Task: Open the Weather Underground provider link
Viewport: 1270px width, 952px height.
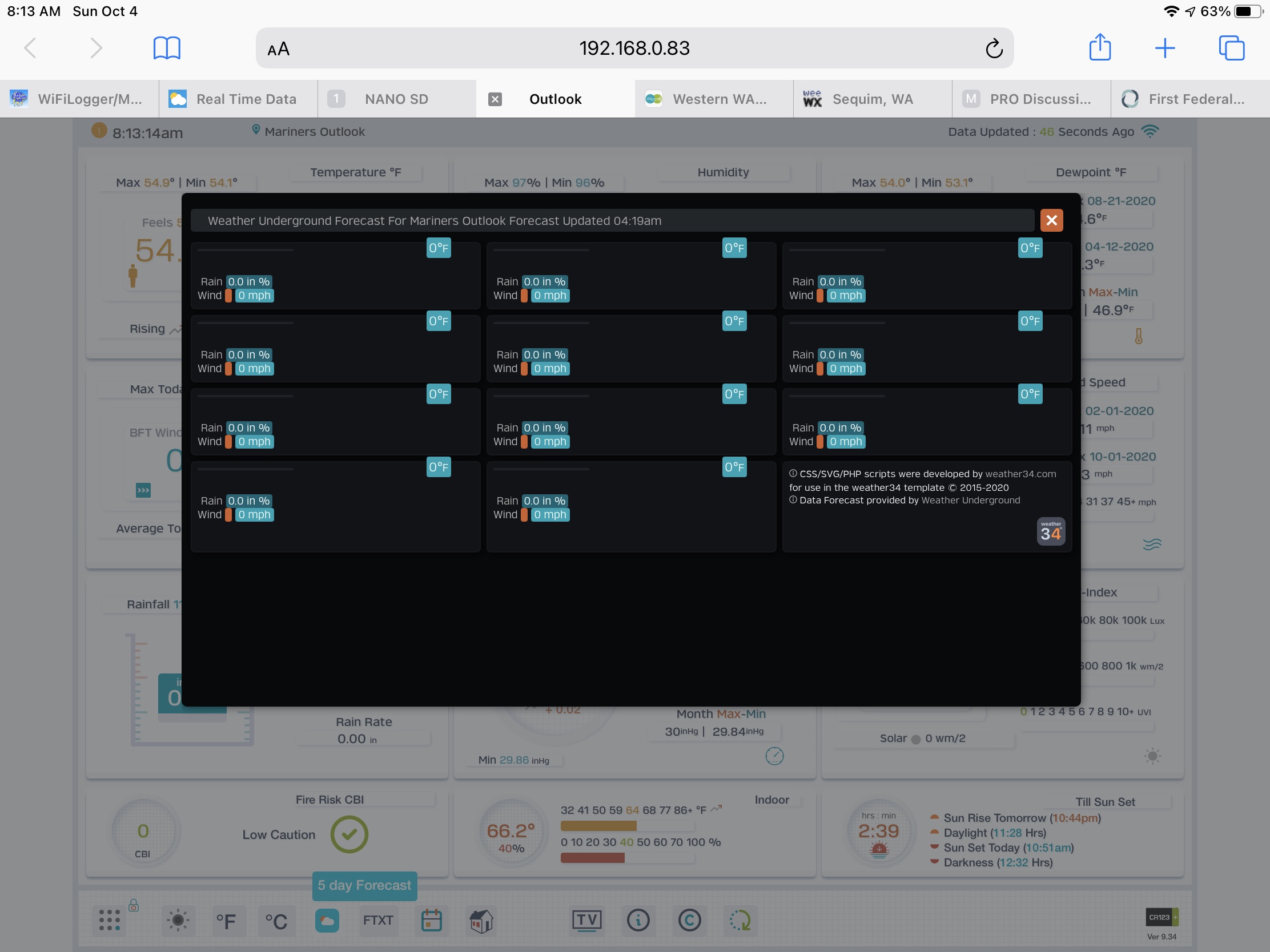Action: click(970, 501)
